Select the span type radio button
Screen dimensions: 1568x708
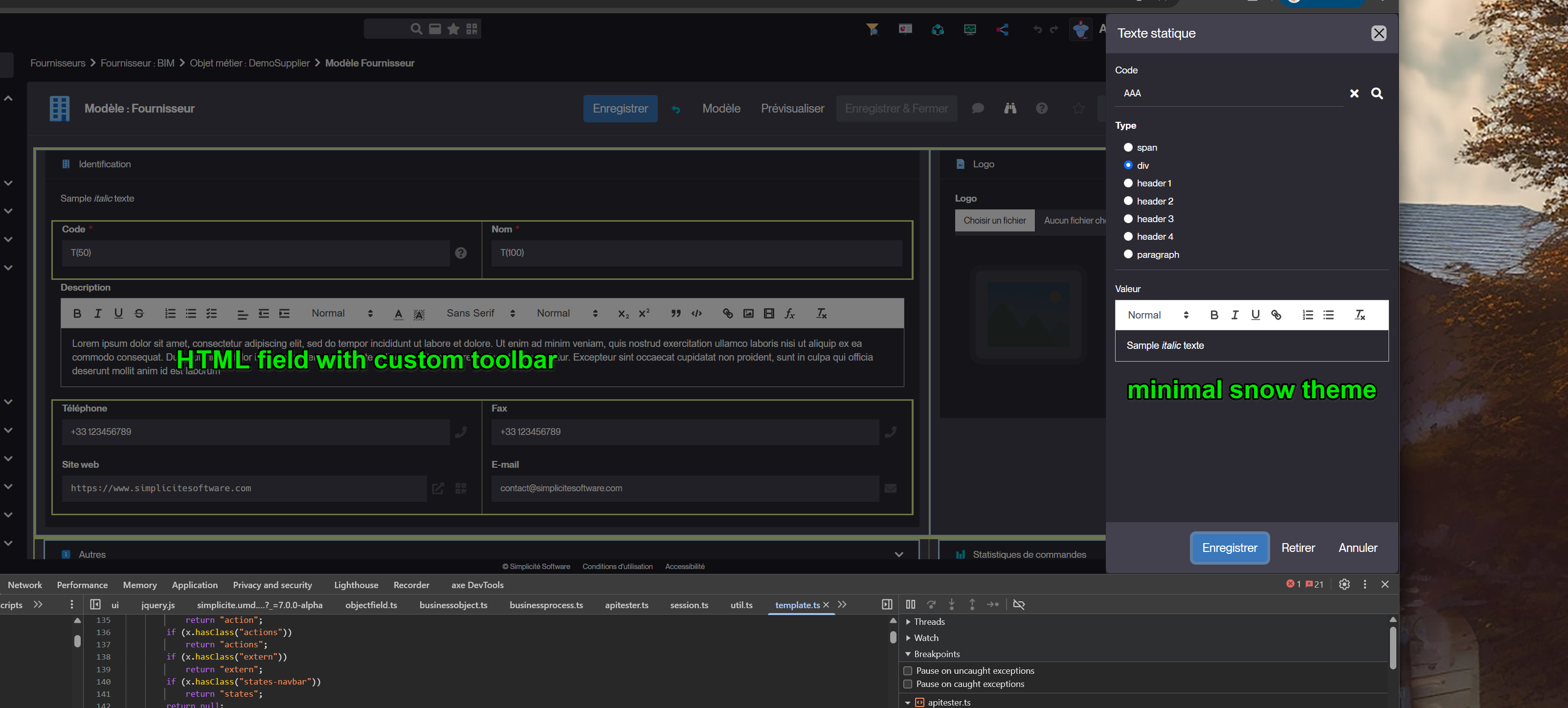1128,147
